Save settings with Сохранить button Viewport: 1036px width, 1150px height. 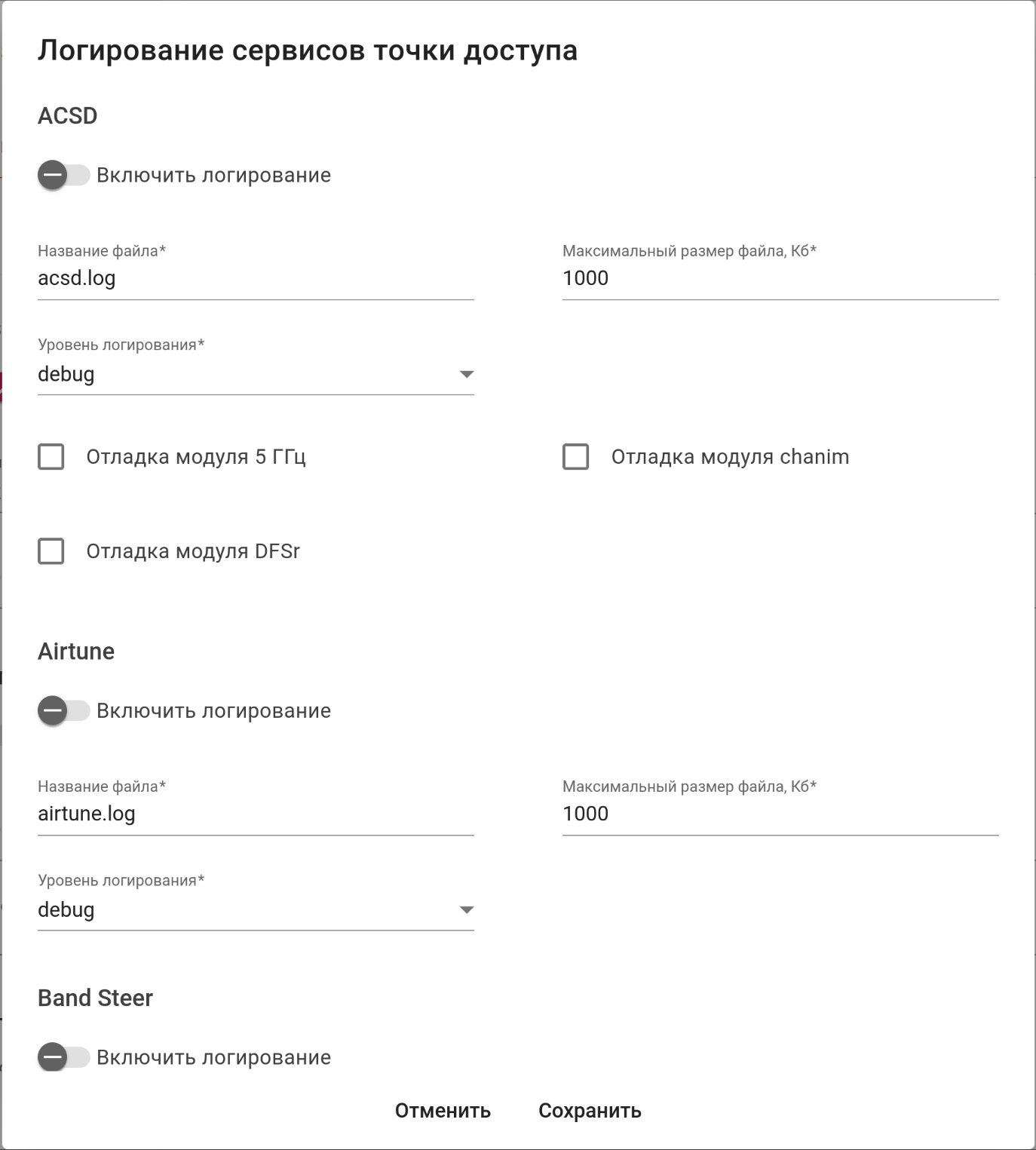(x=590, y=1111)
